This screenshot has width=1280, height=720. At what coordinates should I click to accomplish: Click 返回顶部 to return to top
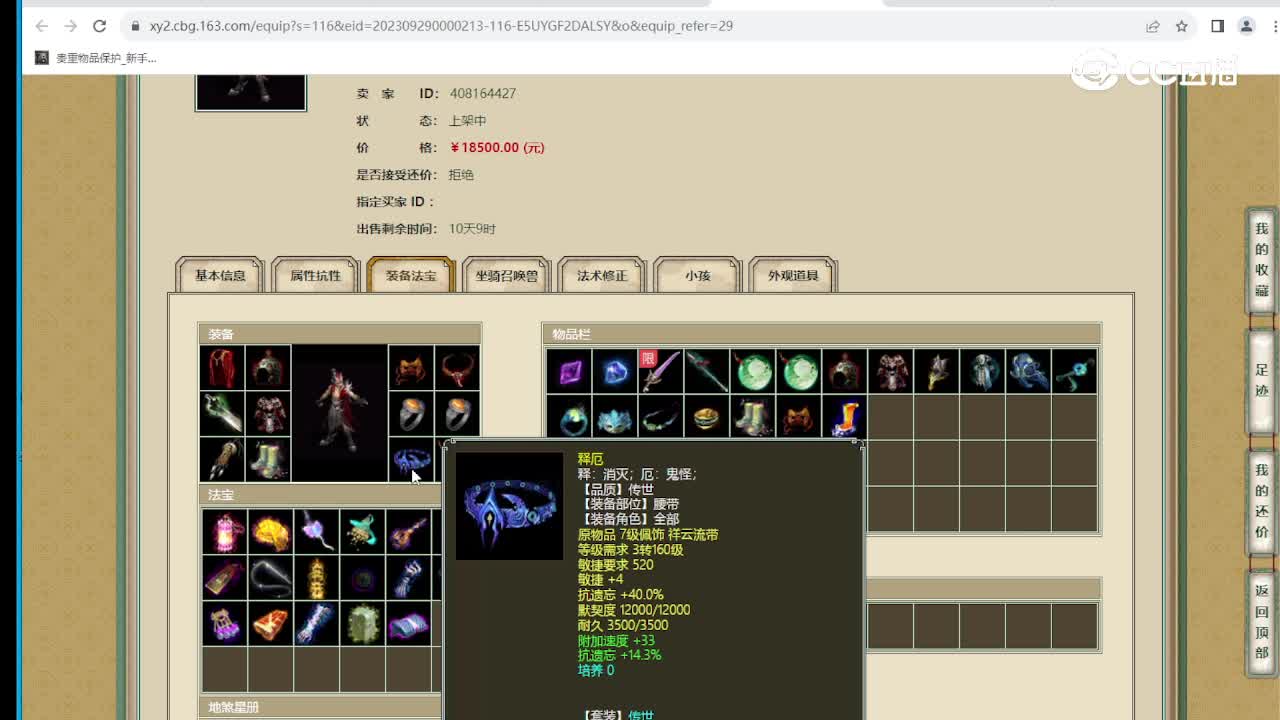[x=1261, y=622]
